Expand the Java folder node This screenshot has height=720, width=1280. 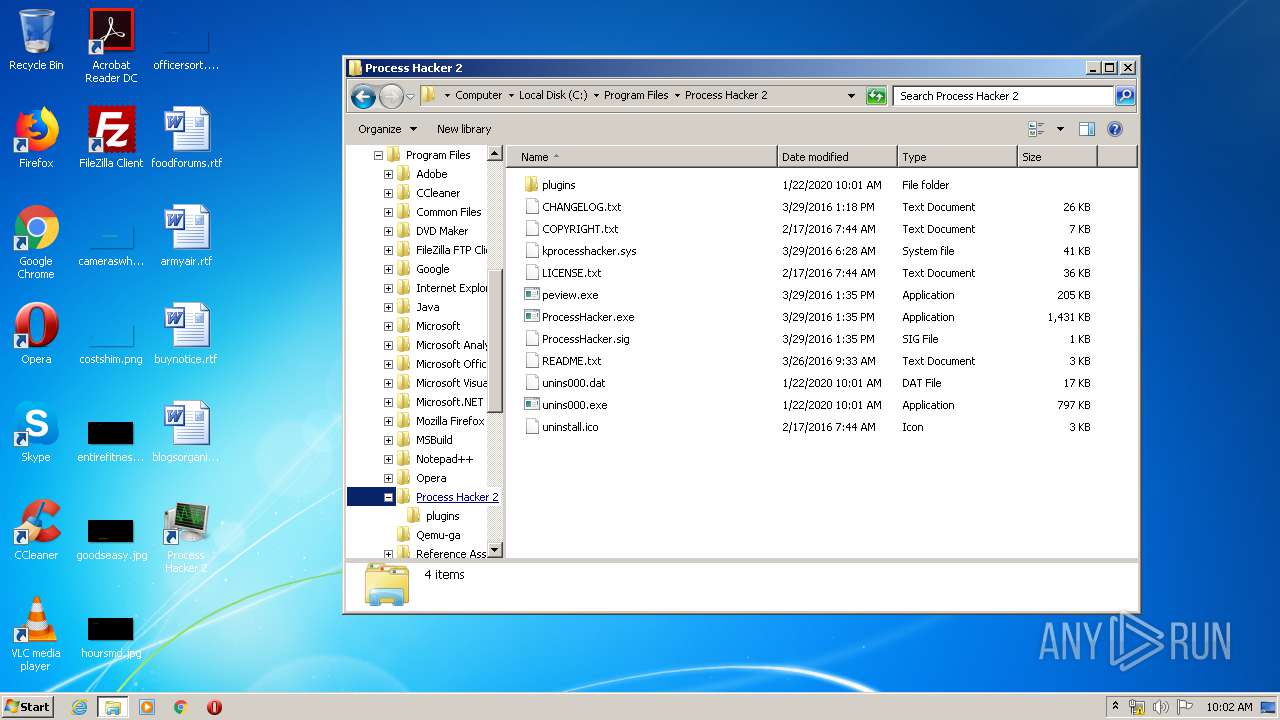pyautogui.click(x=388, y=307)
